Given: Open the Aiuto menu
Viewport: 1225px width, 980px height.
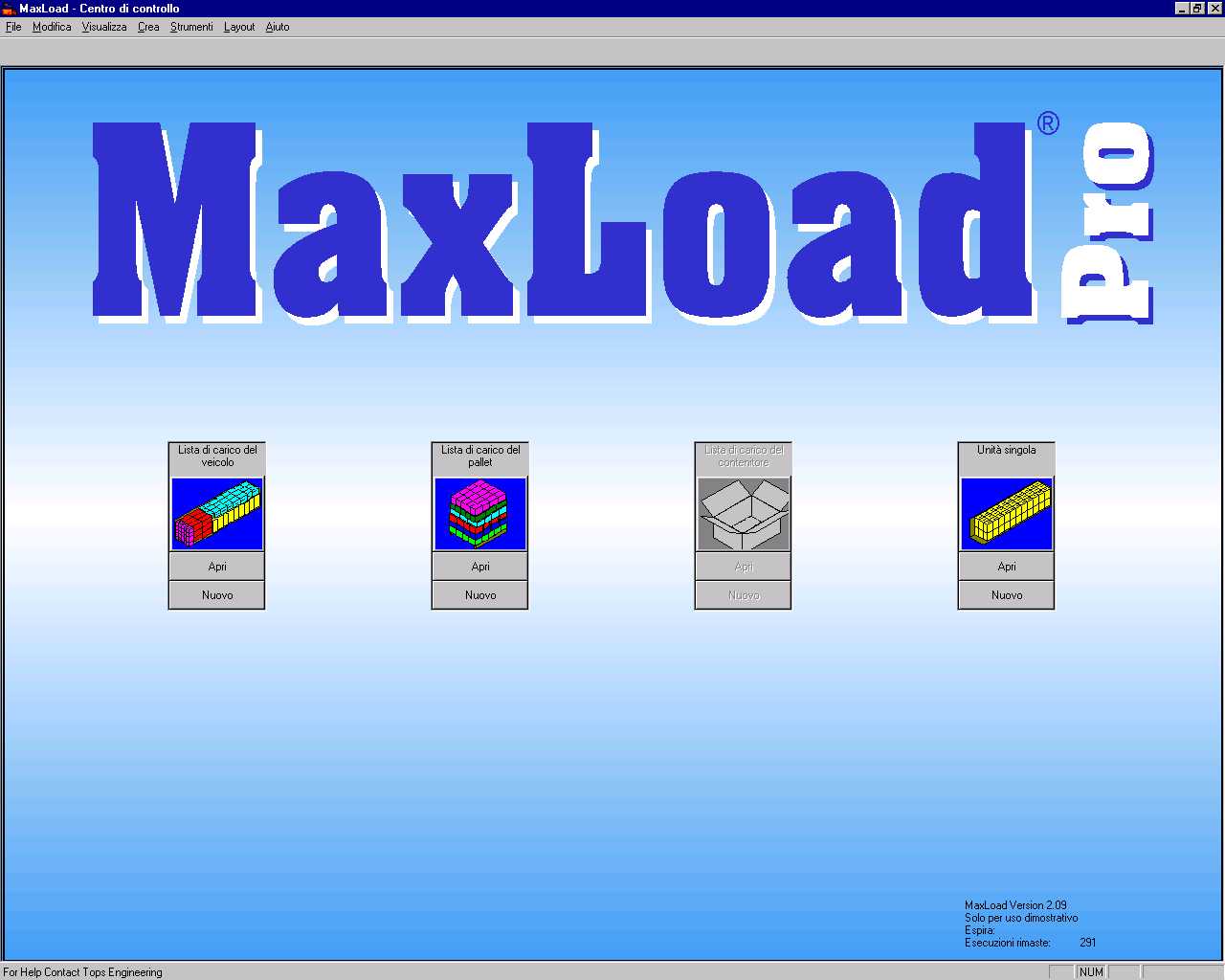Looking at the screenshot, I should click(278, 27).
